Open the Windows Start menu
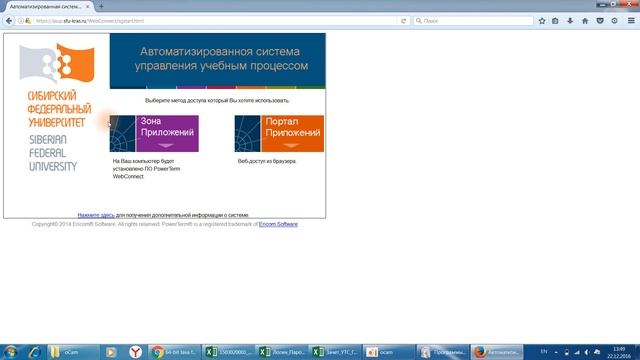The width and height of the screenshot is (640, 360). (x=10, y=352)
